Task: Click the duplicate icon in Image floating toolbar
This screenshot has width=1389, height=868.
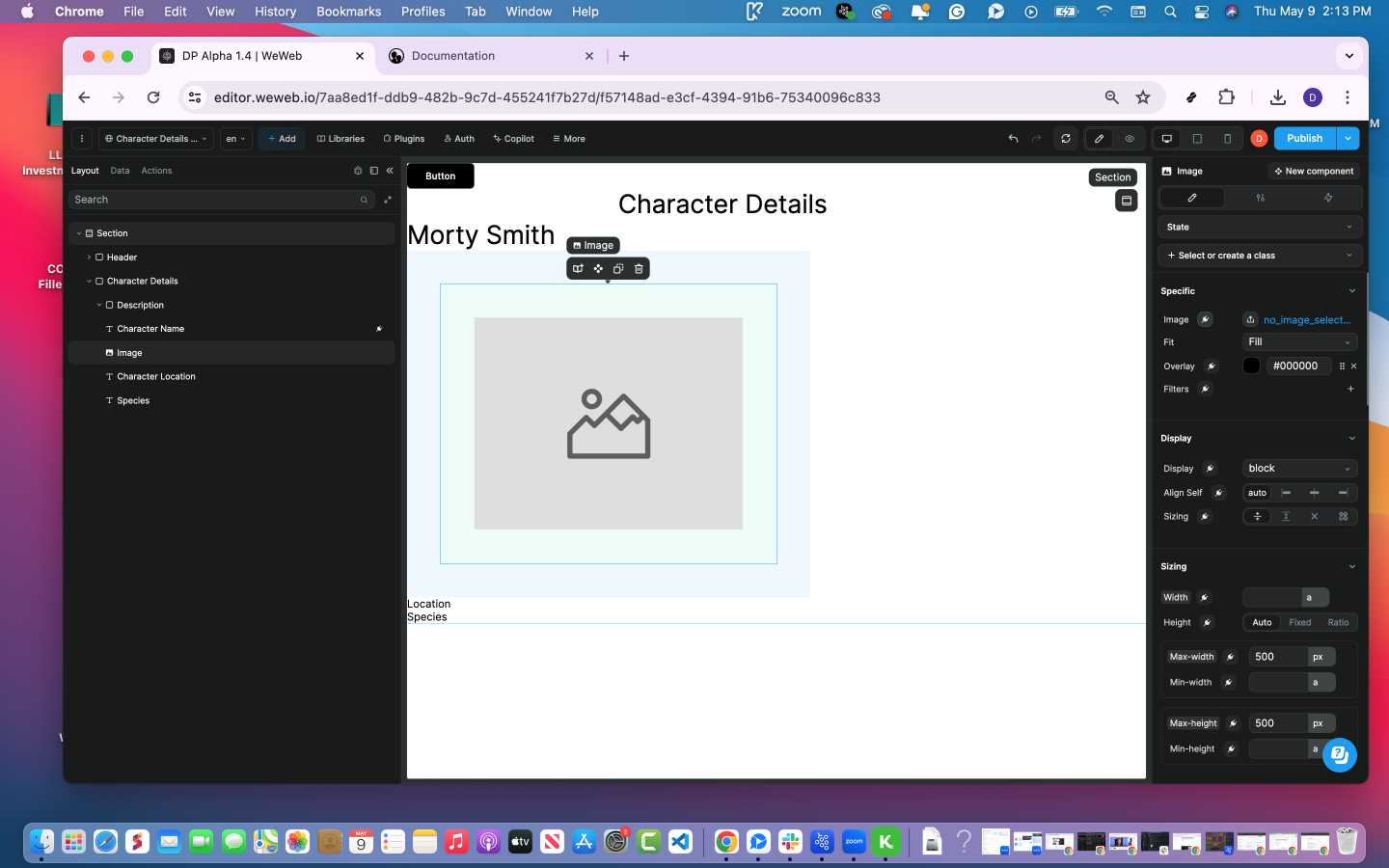Action: point(618,269)
